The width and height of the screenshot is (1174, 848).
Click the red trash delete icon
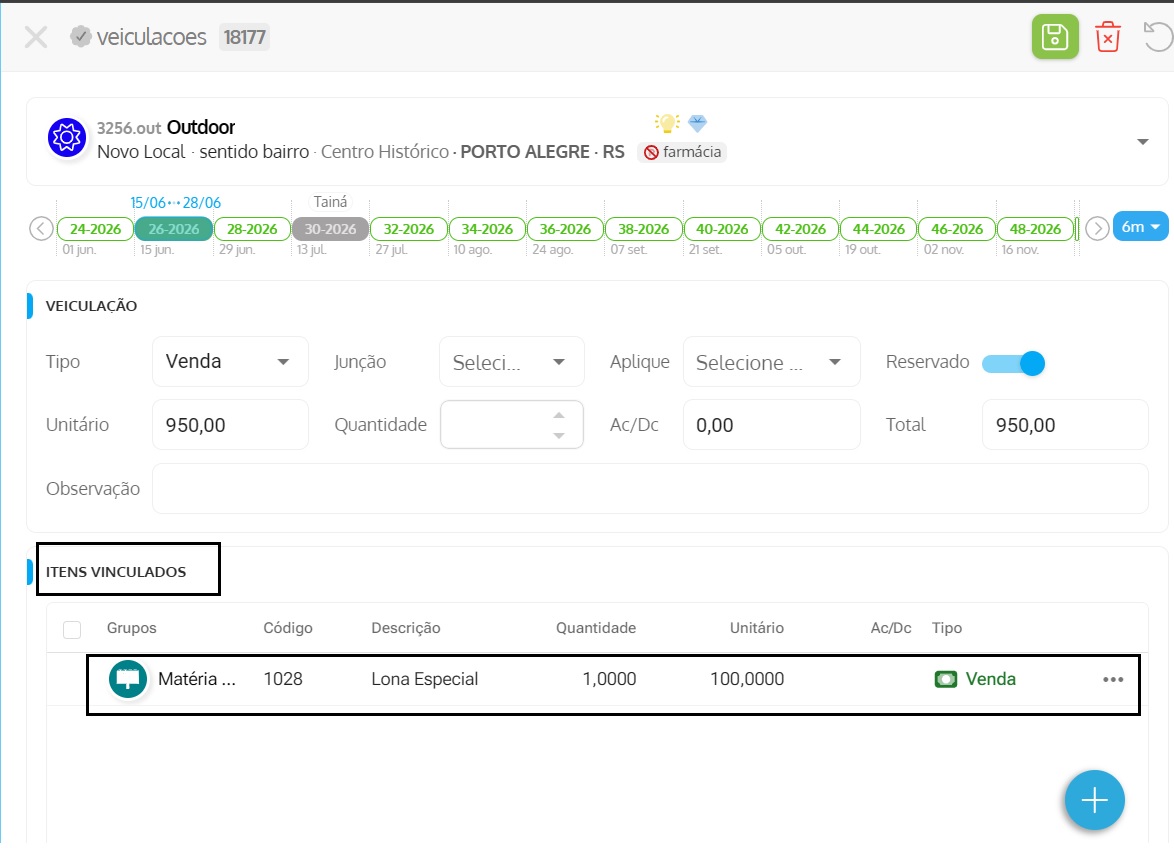point(1107,37)
